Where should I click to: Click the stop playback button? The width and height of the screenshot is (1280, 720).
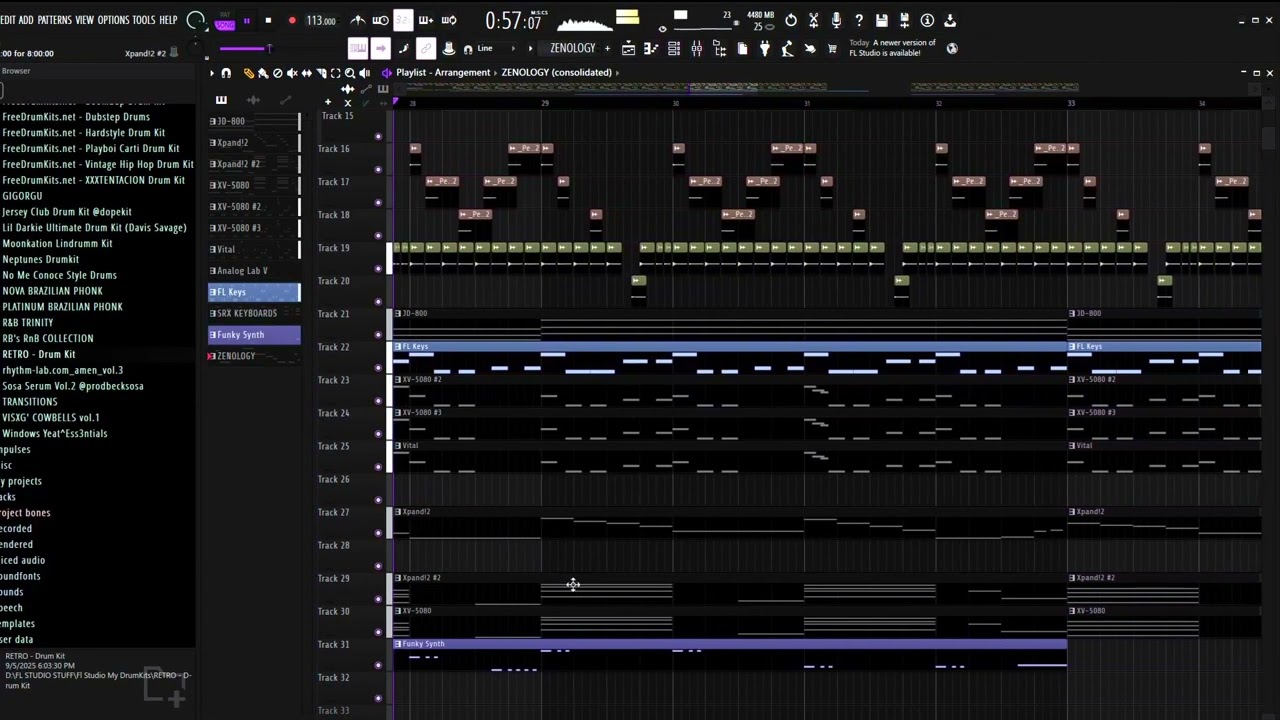click(268, 21)
